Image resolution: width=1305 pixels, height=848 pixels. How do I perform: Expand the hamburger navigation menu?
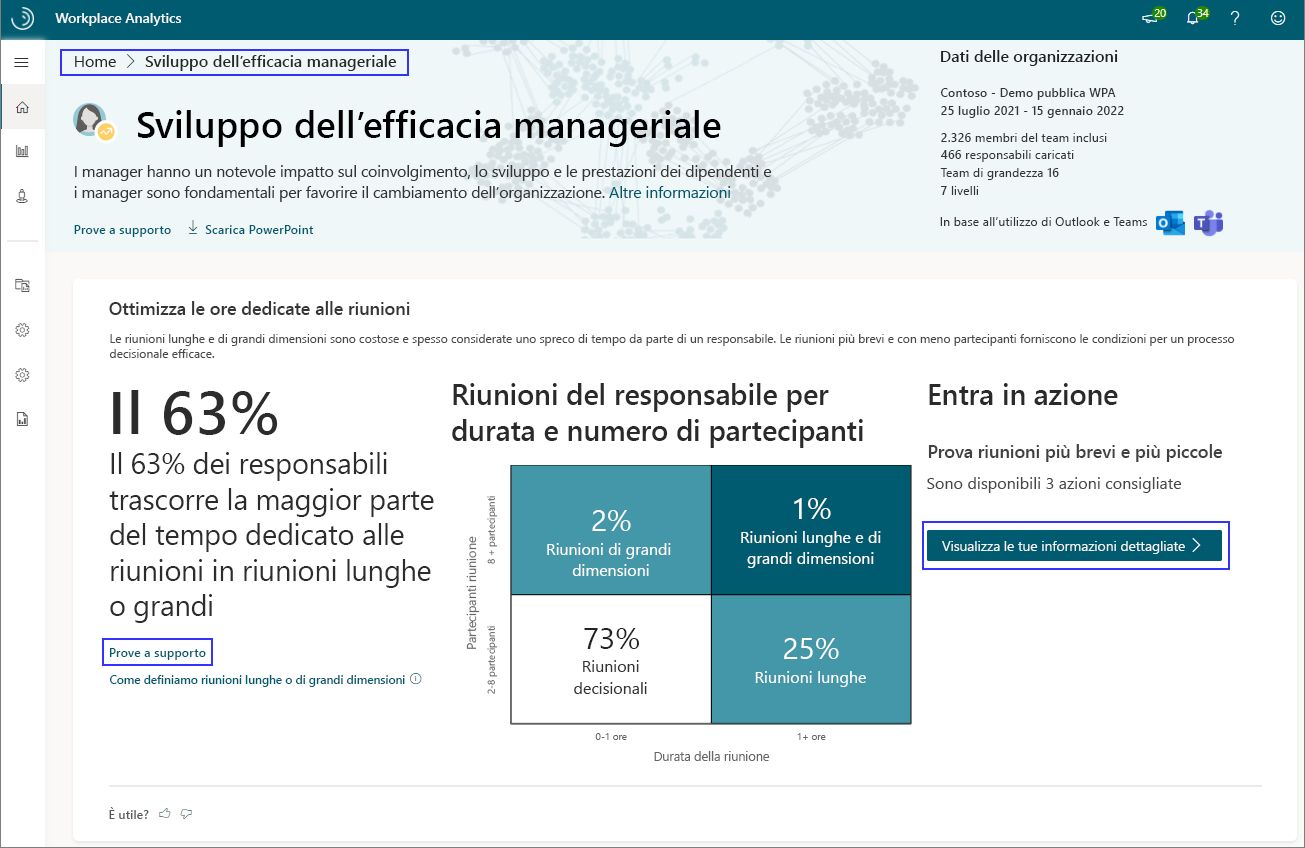click(x=22, y=62)
